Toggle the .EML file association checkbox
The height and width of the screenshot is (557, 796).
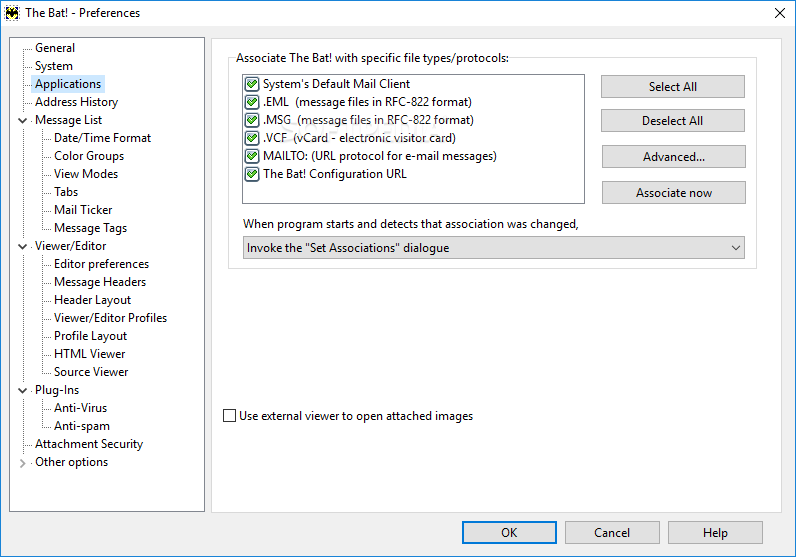[252, 102]
